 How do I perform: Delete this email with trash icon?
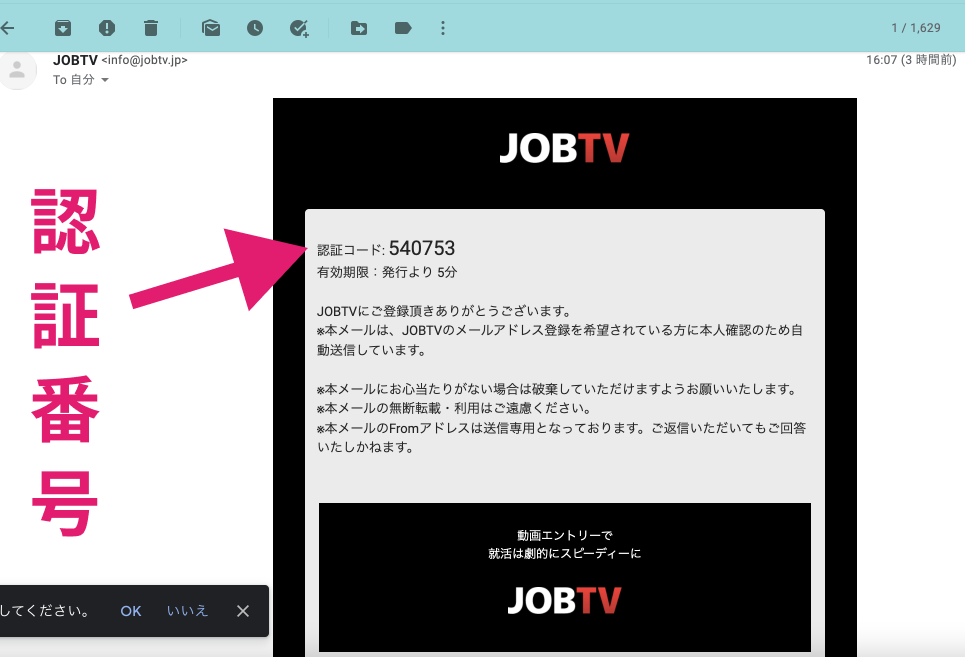click(x=151, y=28)
